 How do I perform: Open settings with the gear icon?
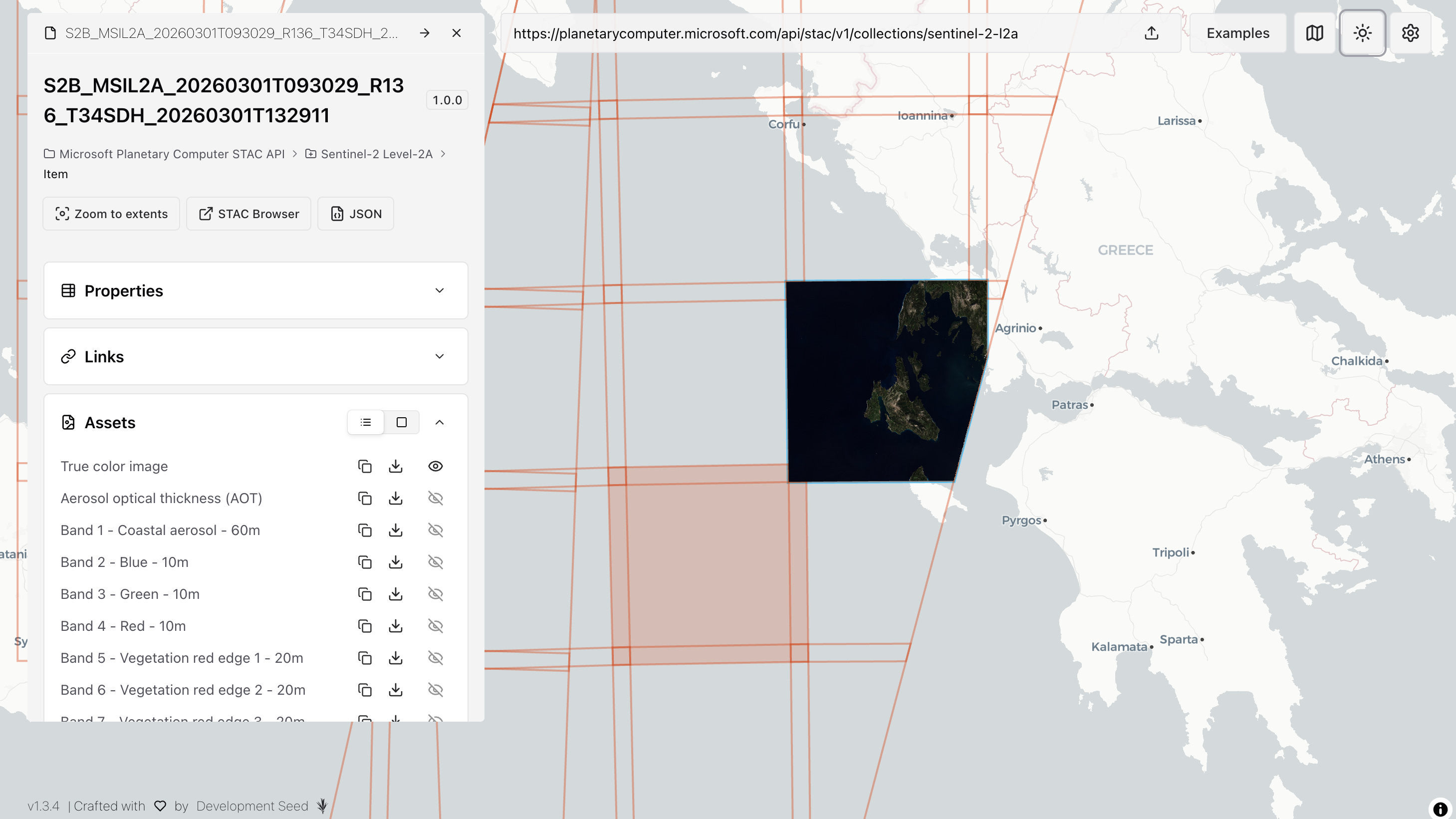[x=1410, y=33]
